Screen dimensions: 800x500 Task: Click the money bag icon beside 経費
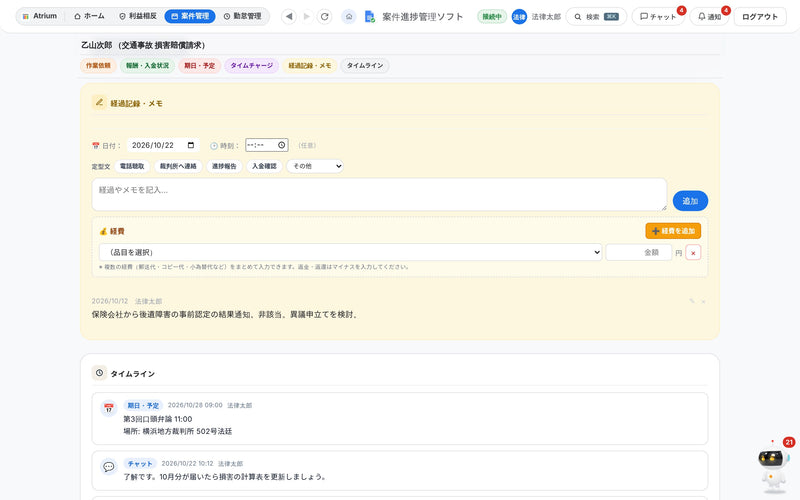tap(103, 231)
